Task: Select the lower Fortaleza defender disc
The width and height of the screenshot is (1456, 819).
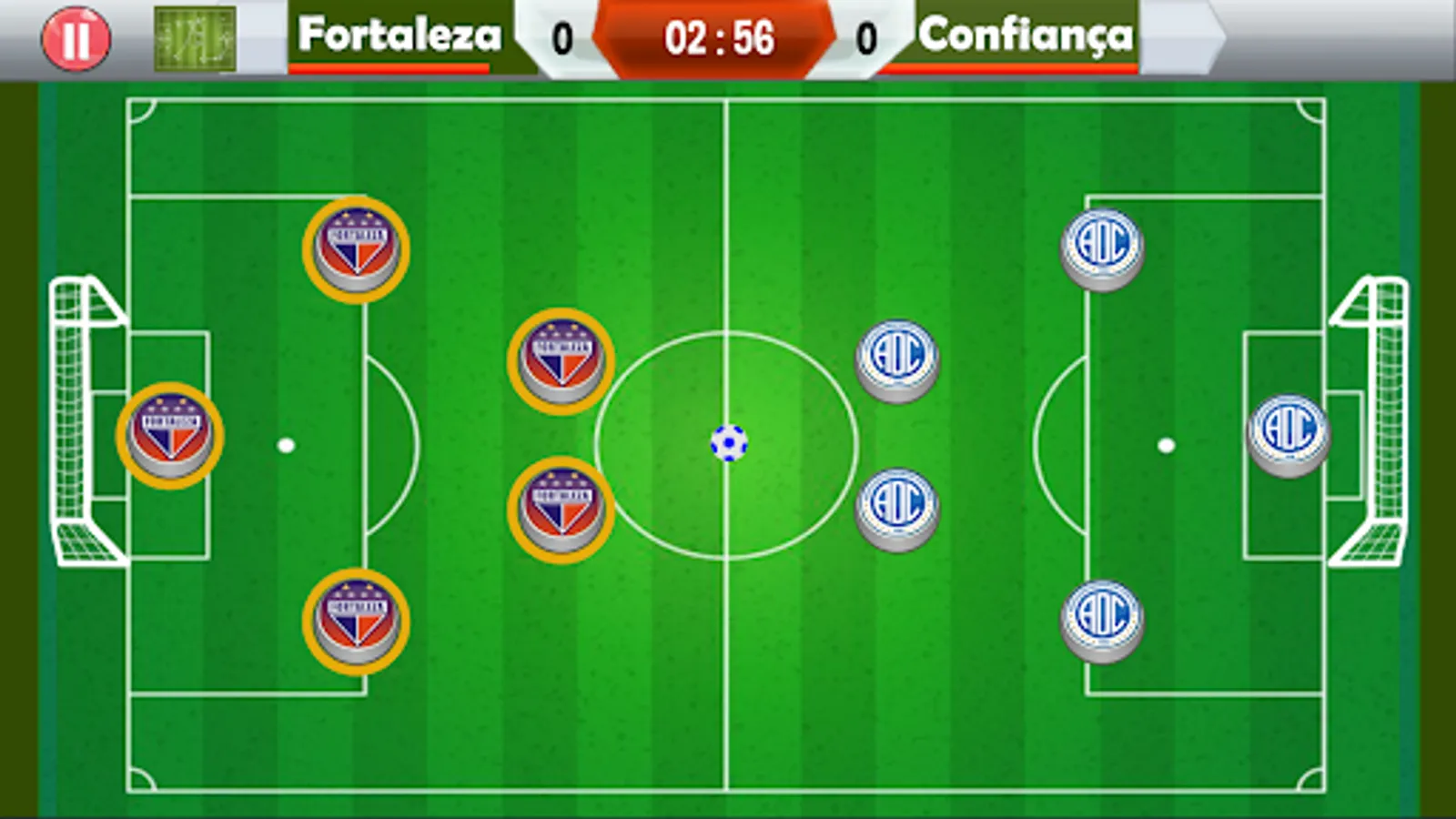Action: [356, 622]
